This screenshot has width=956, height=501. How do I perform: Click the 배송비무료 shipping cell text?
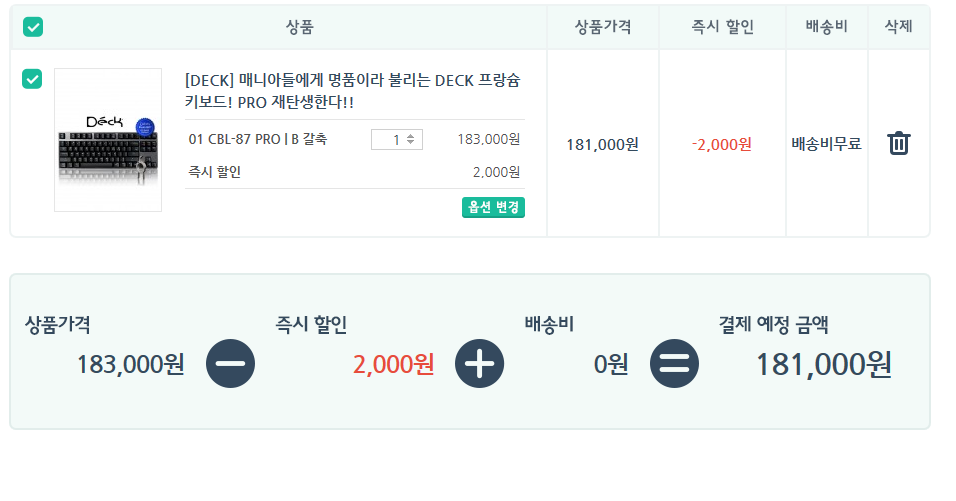(826, 144)
